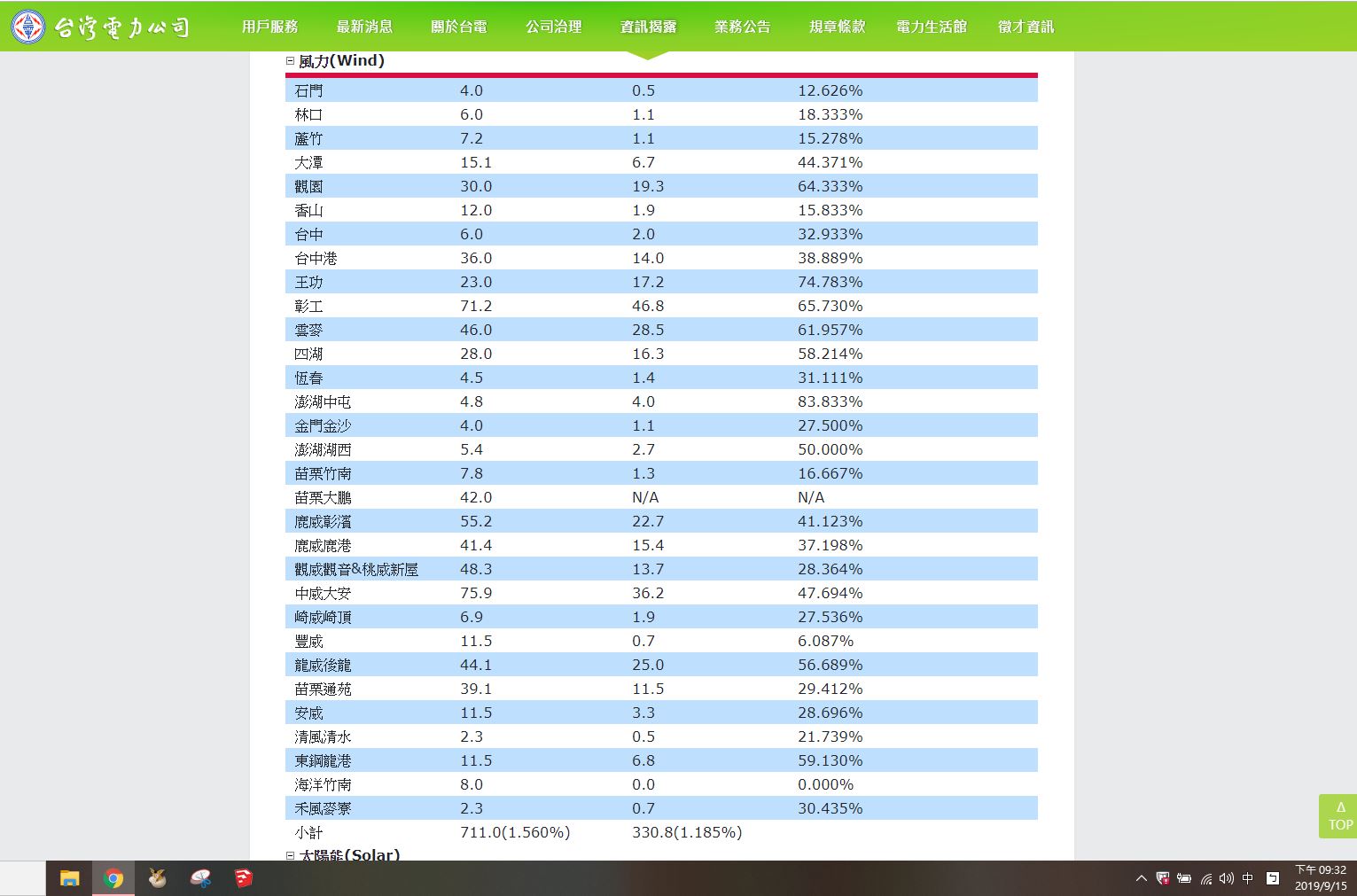Select the 崎威崎頂 row name
1357x896 pixels.
point(323,617)
